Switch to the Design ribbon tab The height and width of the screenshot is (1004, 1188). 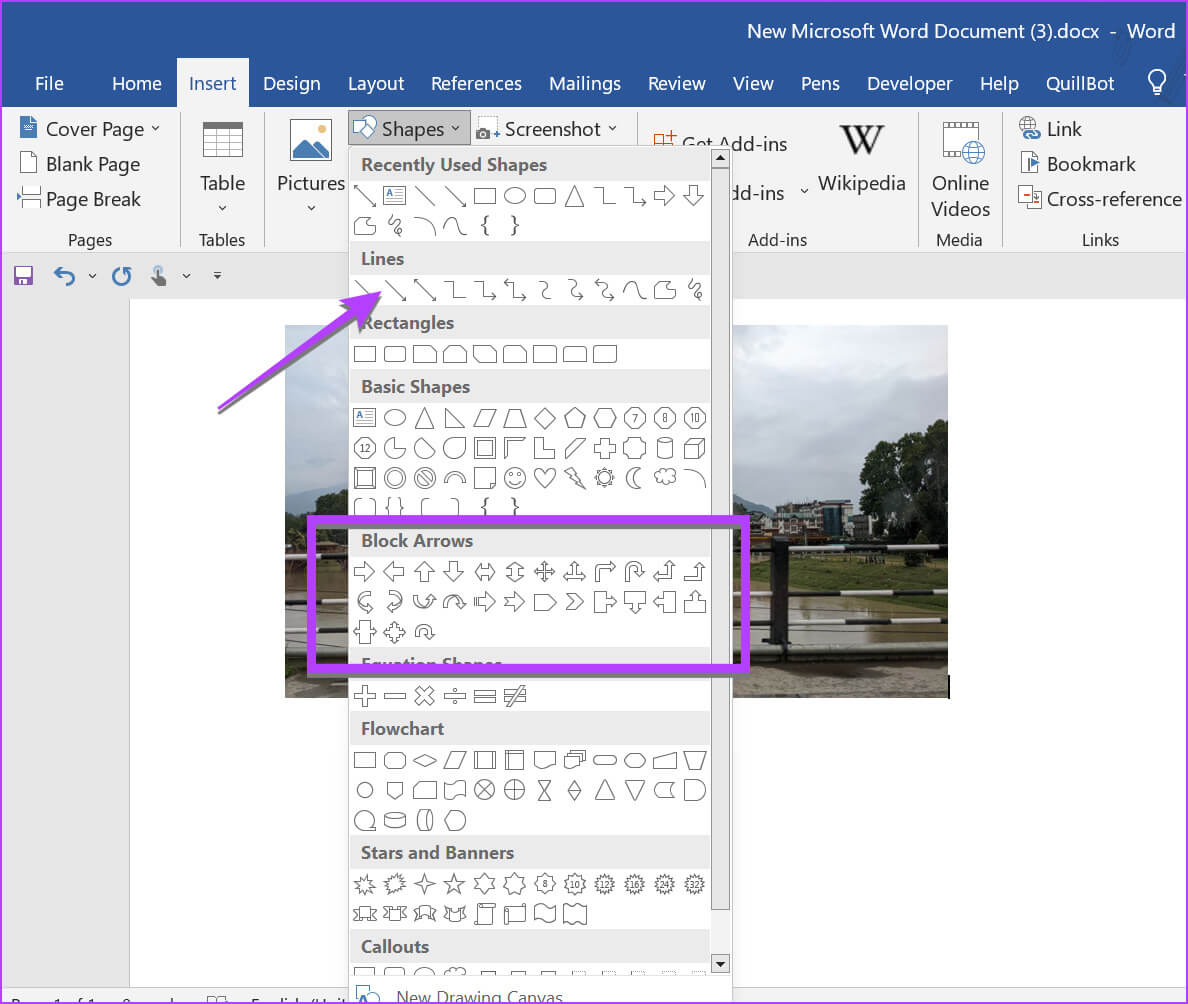click(x=291, y=83)
